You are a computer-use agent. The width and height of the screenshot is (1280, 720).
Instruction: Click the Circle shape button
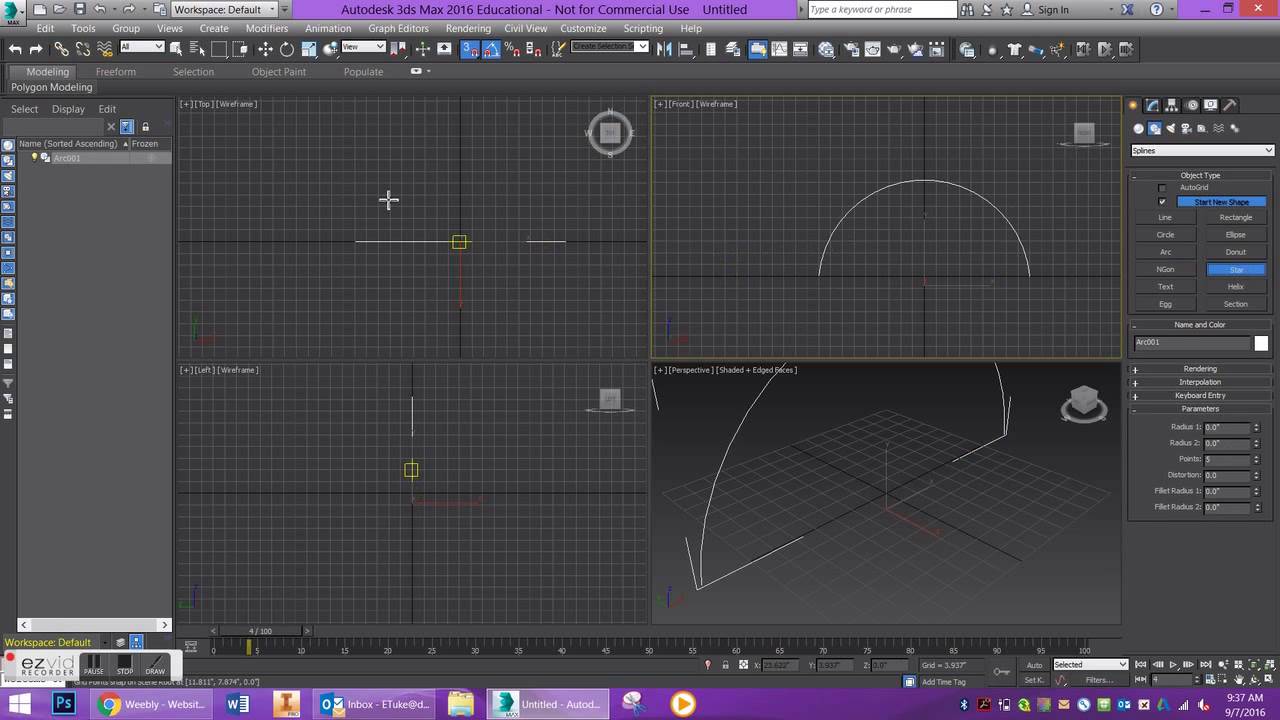1165,235
